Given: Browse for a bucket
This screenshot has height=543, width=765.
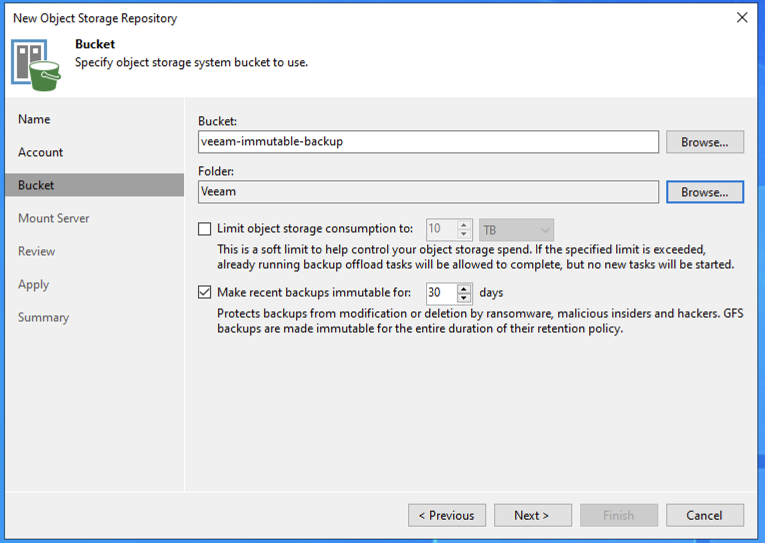Looking at the screenshot, I should (704, 142).
